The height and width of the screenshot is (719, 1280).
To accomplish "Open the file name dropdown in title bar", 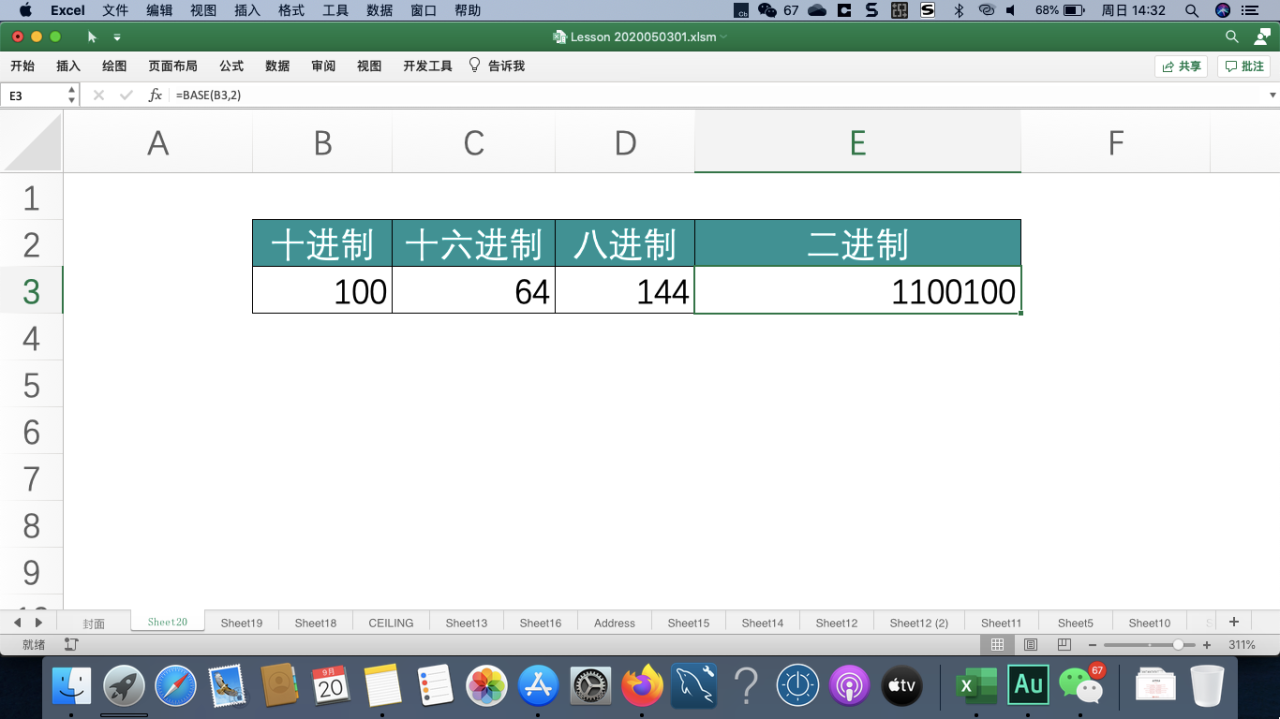I will coord(723,37).
